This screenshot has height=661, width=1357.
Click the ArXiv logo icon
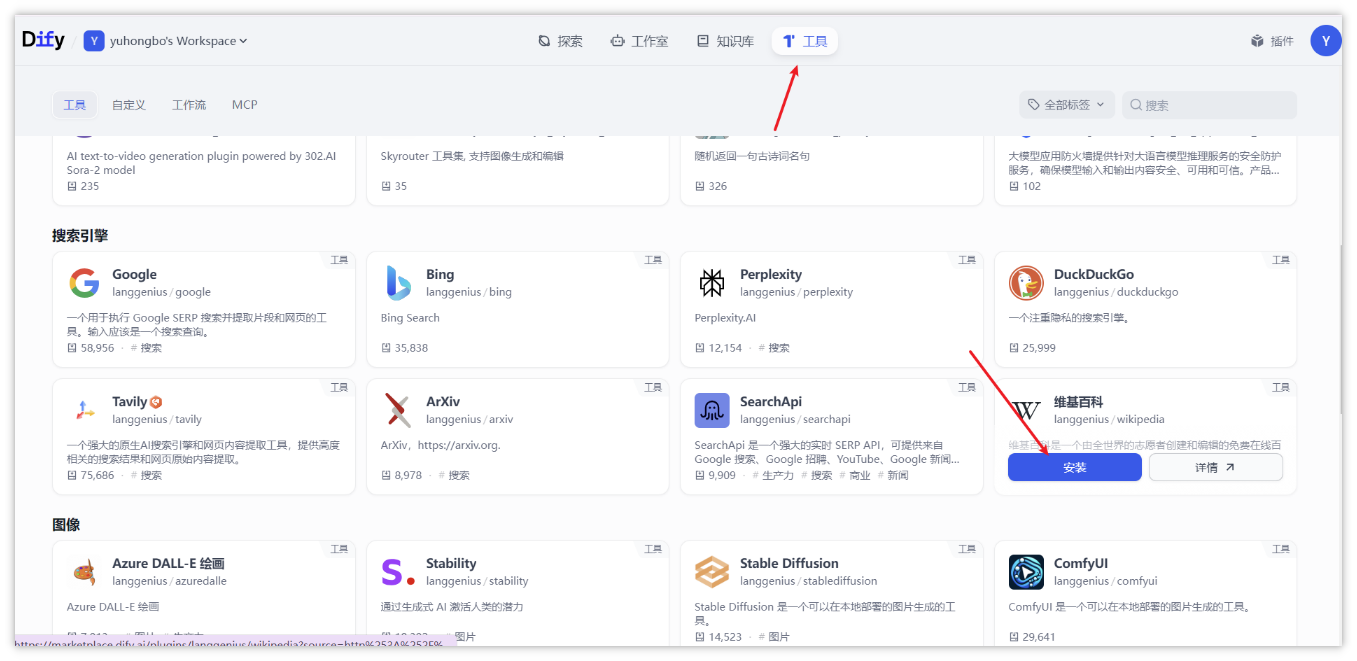[x=399, y=410]
